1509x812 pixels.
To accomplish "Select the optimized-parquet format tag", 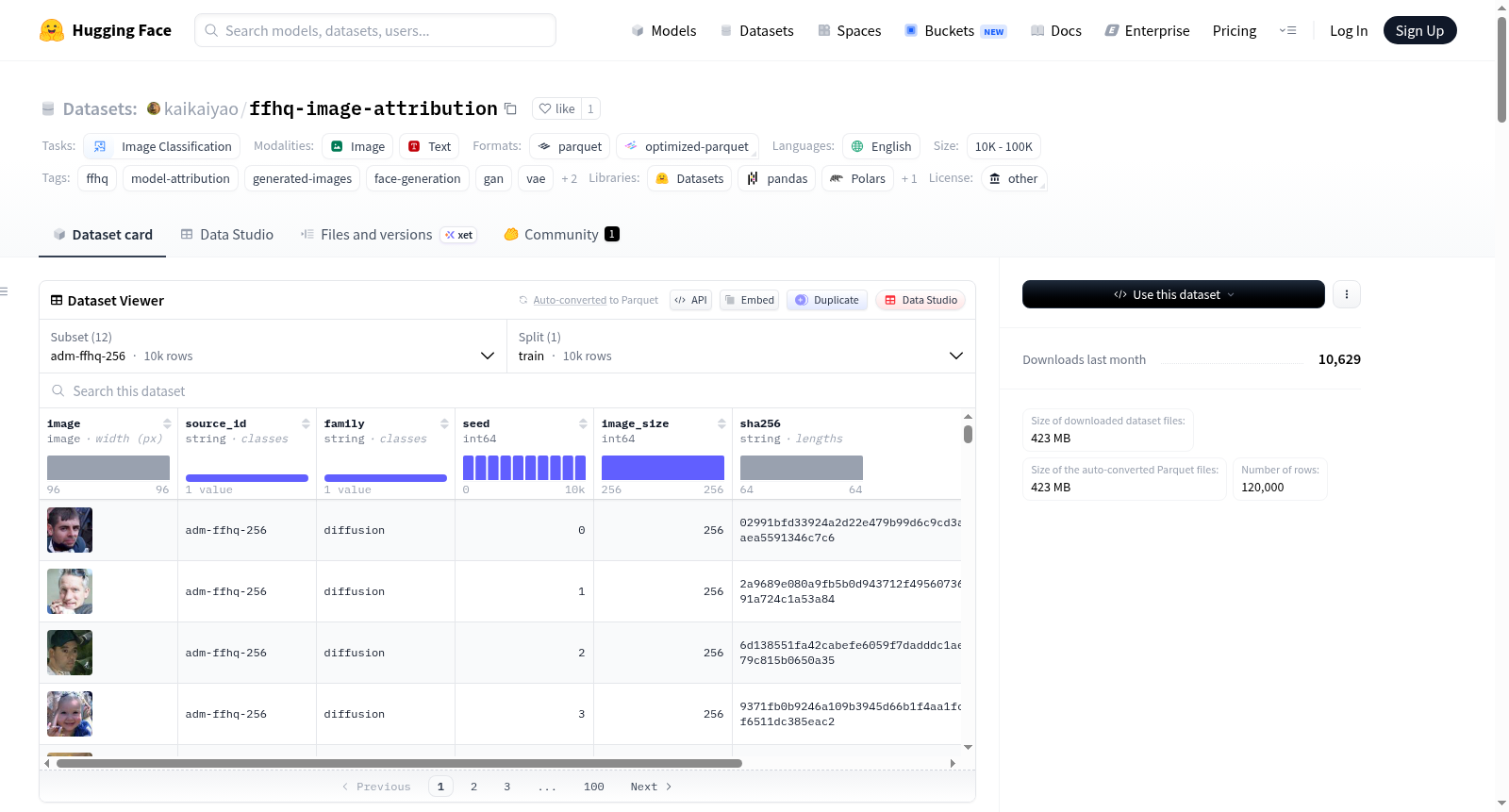I will click(x=688, y=146).
